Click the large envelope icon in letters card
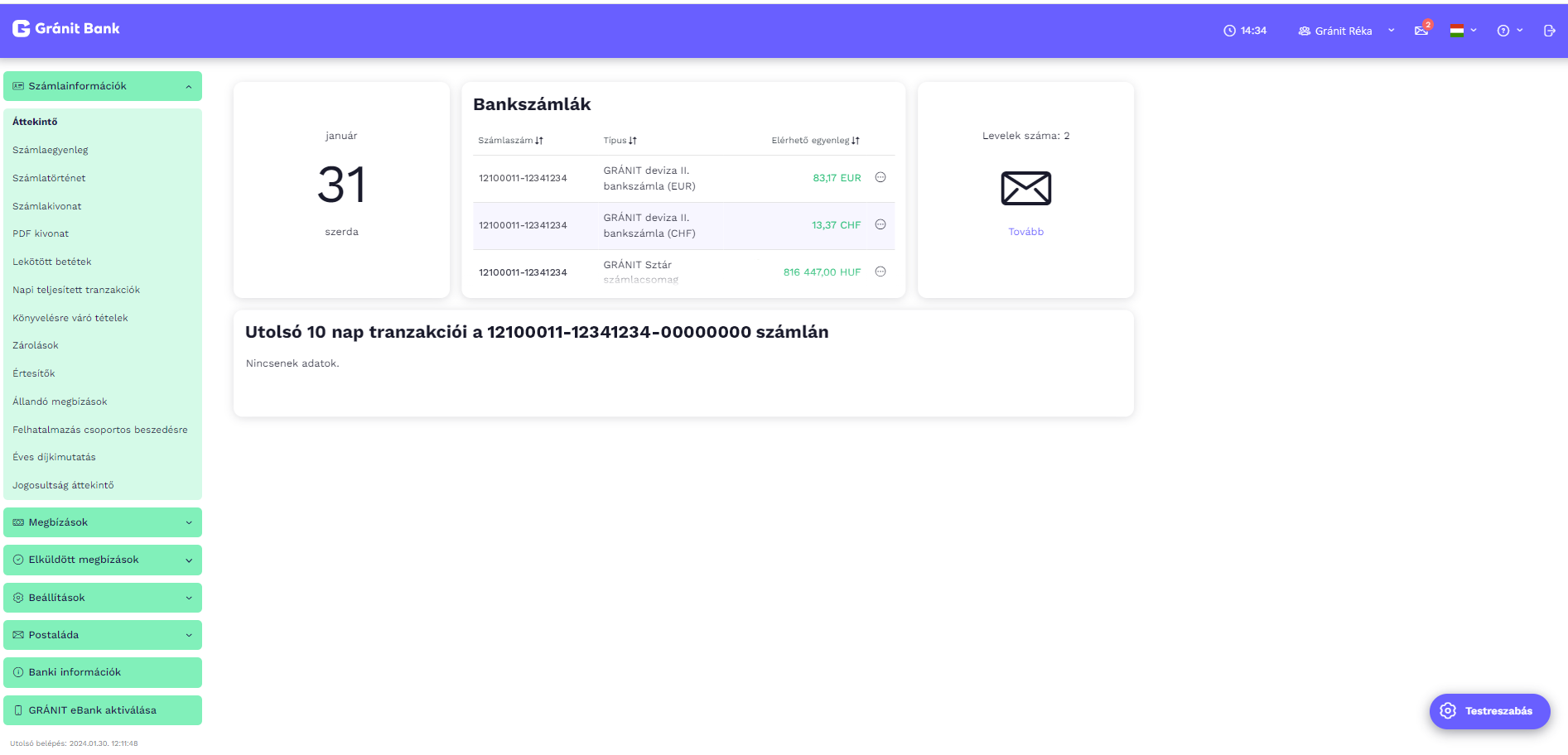 1025,188
